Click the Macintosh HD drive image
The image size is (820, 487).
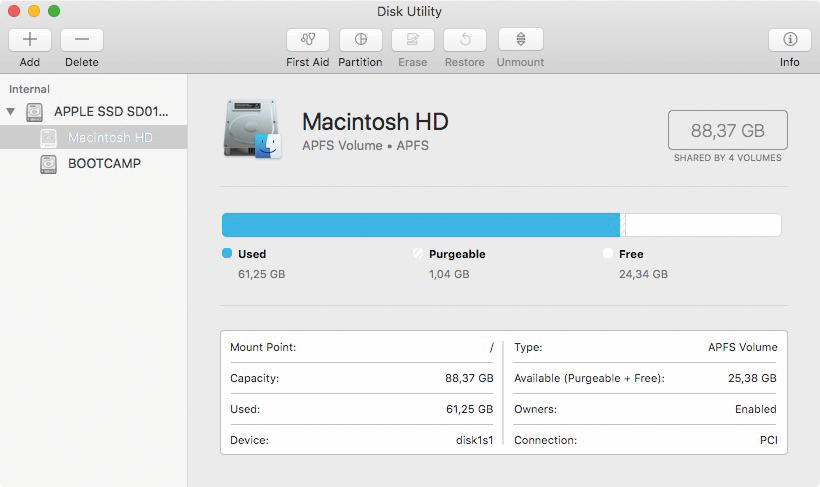[x=253, y=129]
